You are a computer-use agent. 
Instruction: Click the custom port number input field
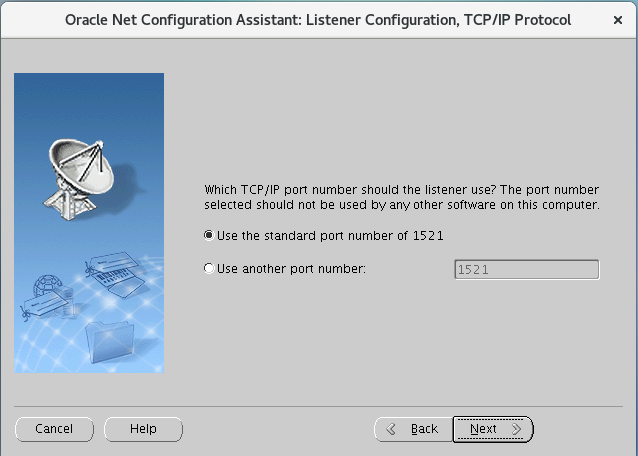527,269
